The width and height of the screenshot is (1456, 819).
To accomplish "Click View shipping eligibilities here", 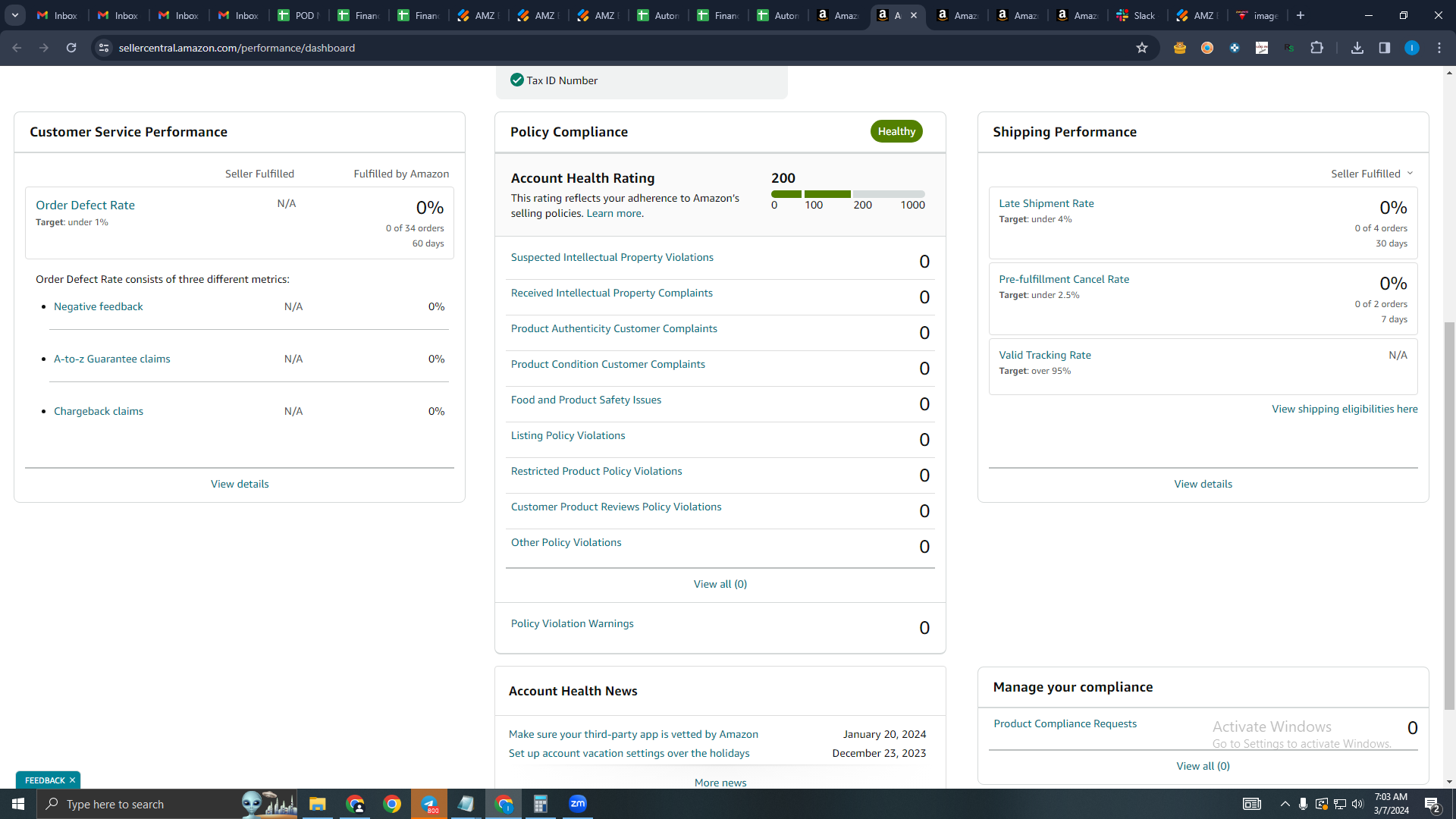I will (x=1345, y=409).
